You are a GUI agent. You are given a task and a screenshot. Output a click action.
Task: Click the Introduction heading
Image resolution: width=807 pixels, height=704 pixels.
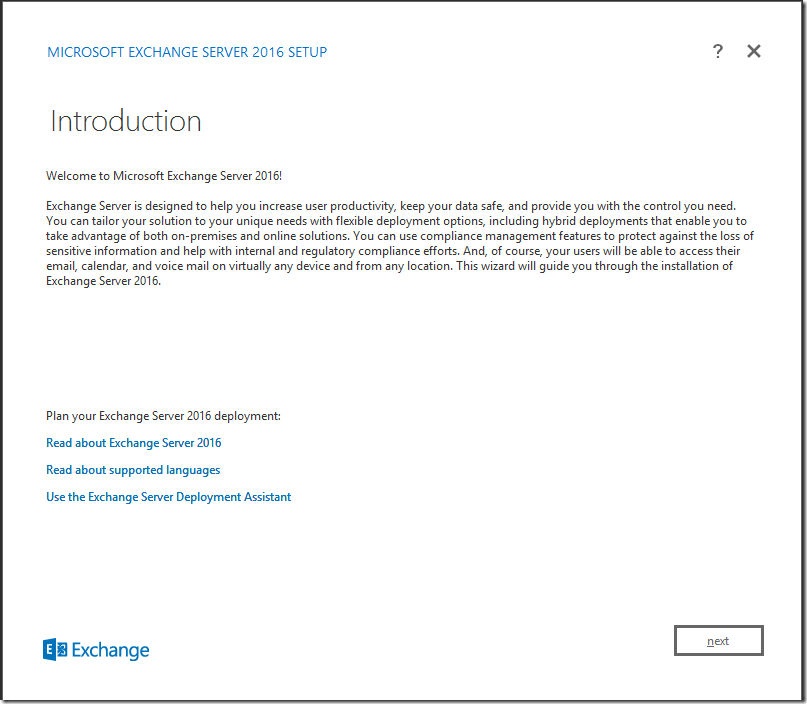[126, 121]
